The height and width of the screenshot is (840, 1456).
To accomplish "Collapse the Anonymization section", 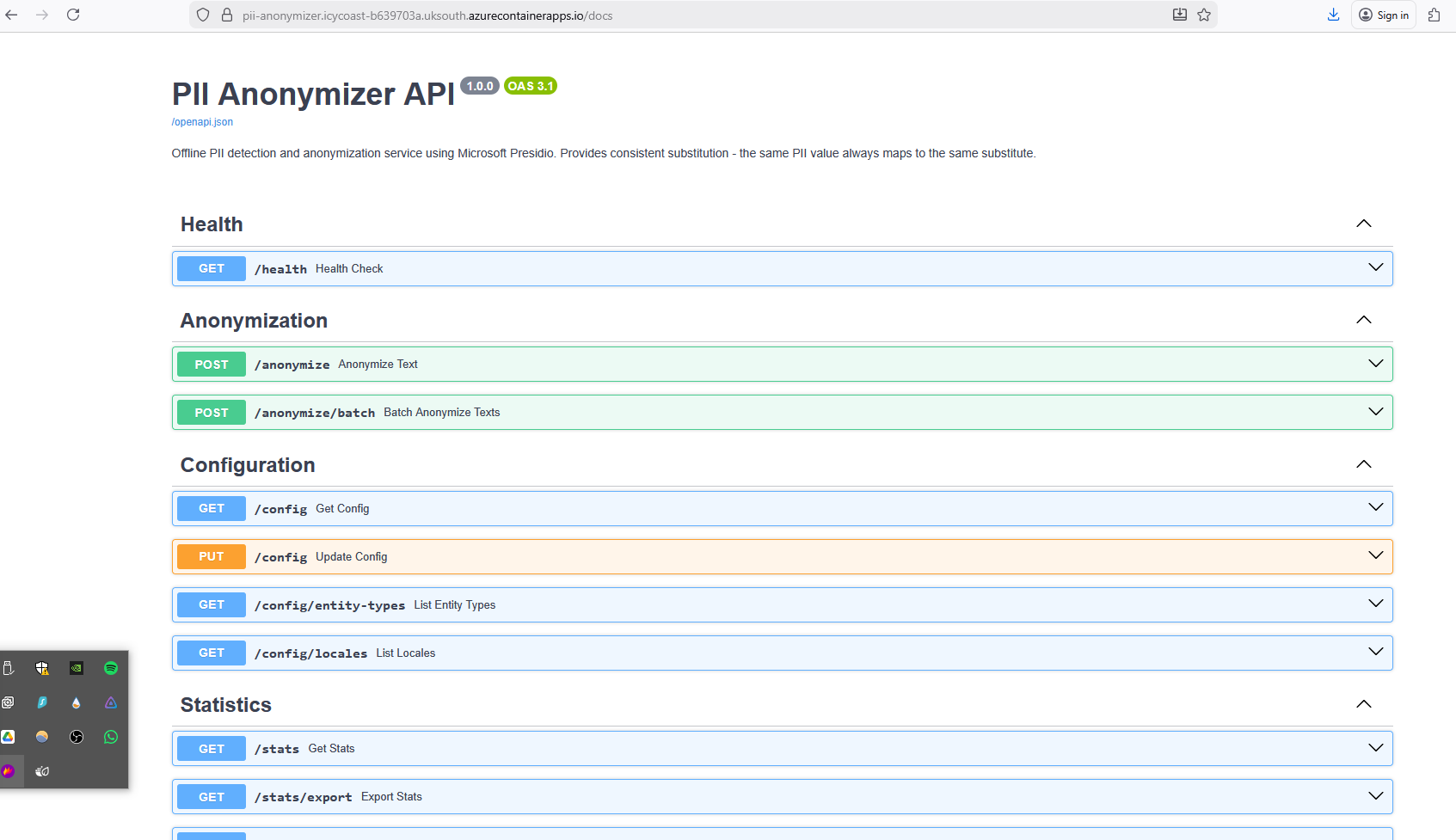I will click(1363, 320).
